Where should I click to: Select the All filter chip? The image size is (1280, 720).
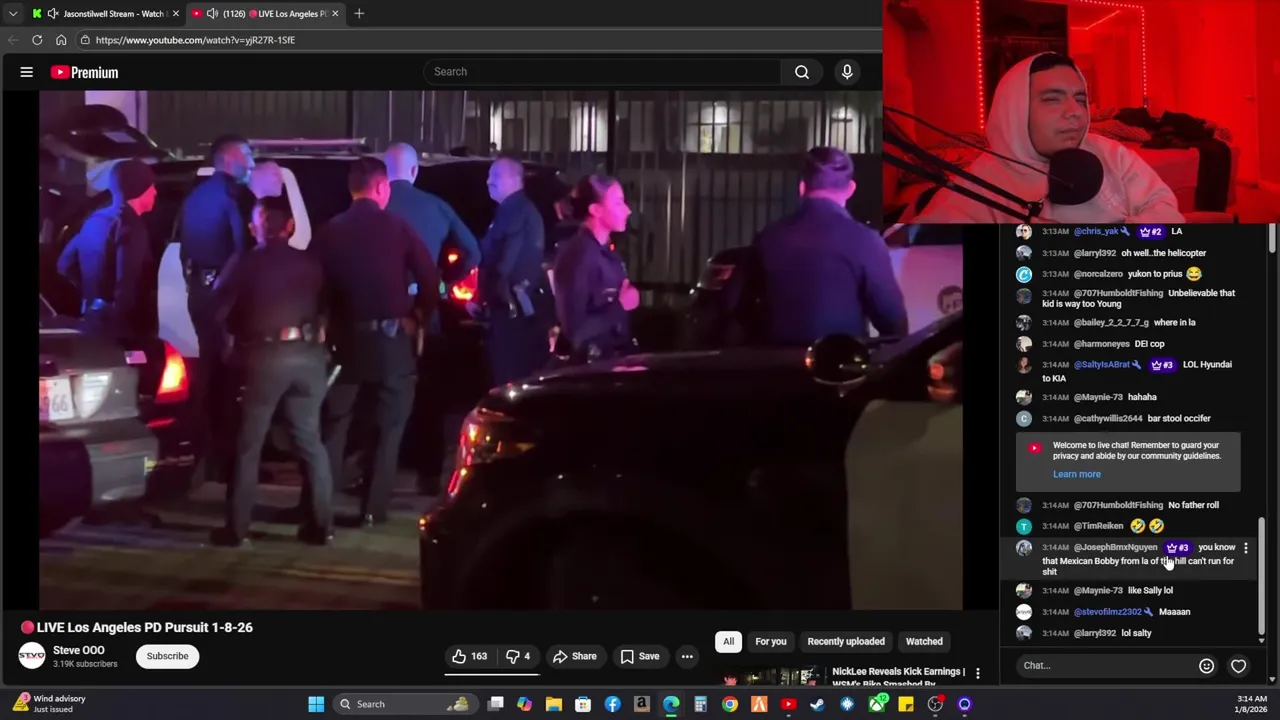pos(728,641)
